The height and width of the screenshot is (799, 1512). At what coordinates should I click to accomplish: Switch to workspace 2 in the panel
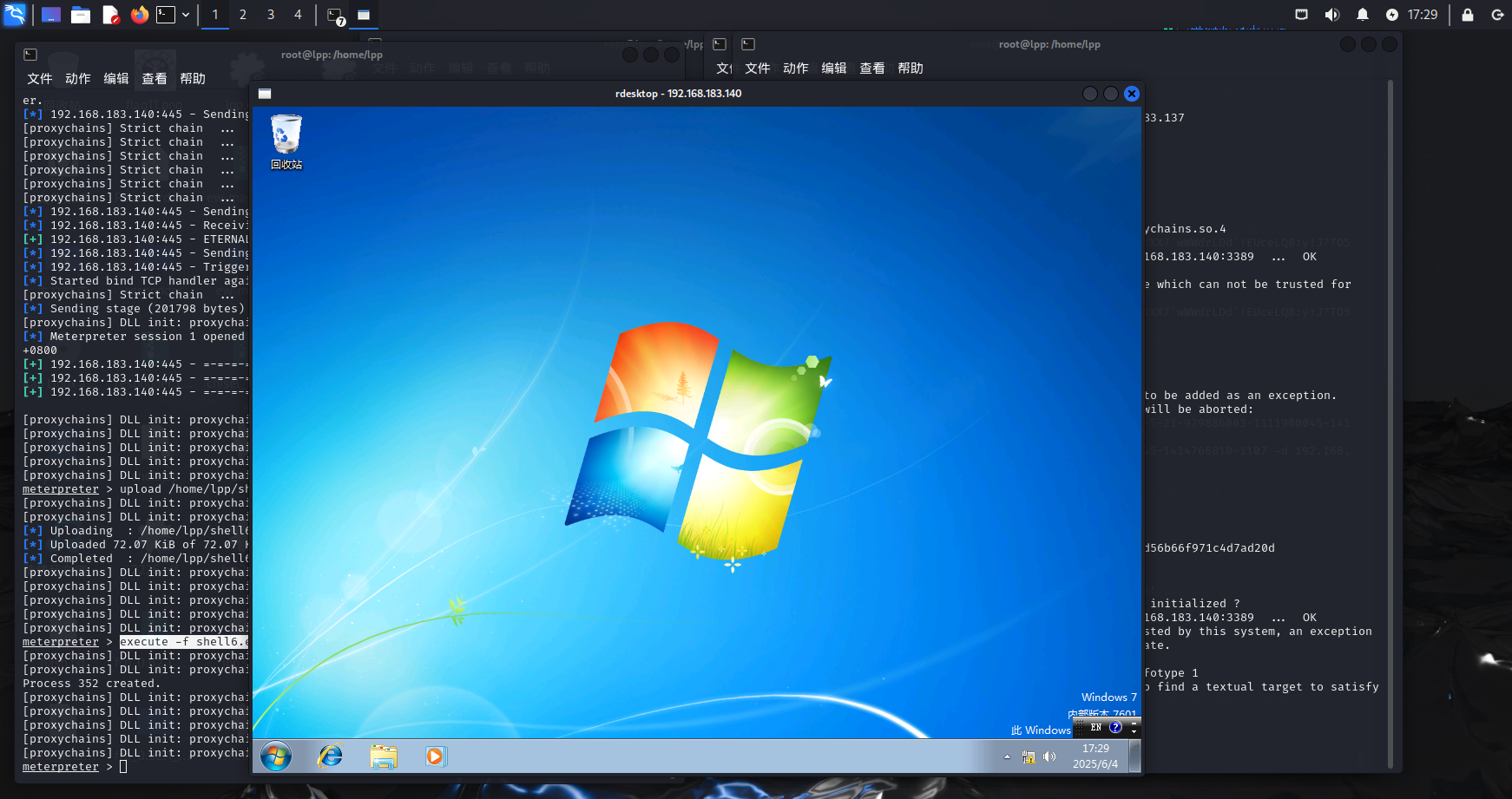[x=243, y=15]
